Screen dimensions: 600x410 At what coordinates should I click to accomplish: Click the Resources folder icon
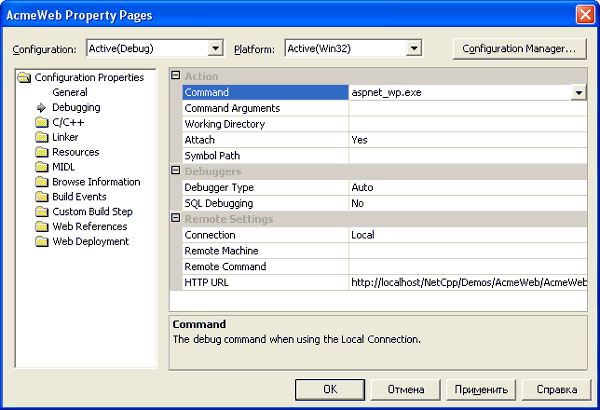[x=42, y=152]
